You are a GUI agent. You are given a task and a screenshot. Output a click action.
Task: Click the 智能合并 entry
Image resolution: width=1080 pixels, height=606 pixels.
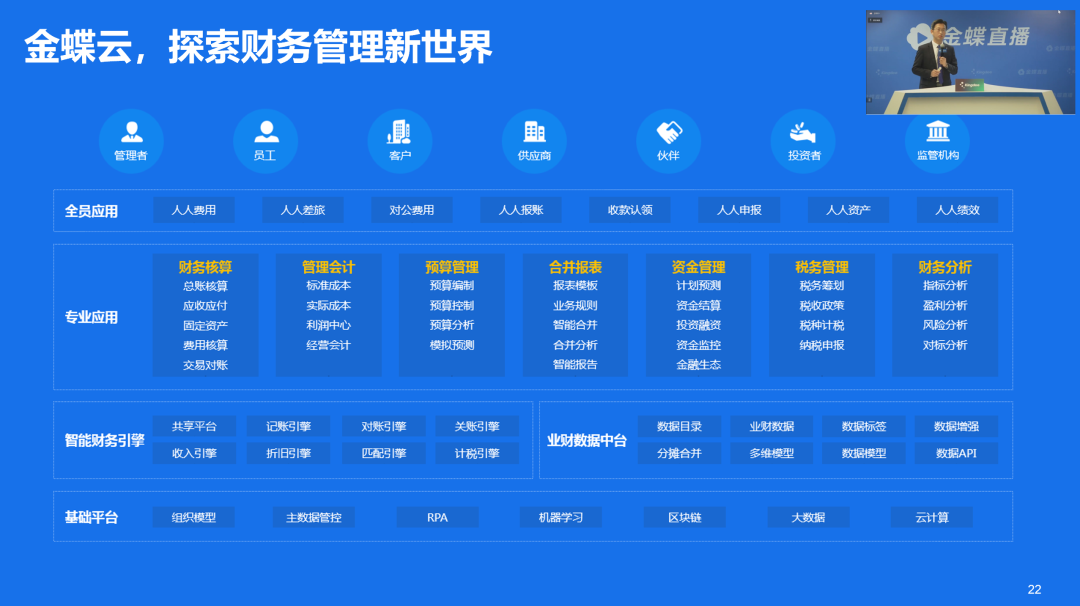[575, 326]
